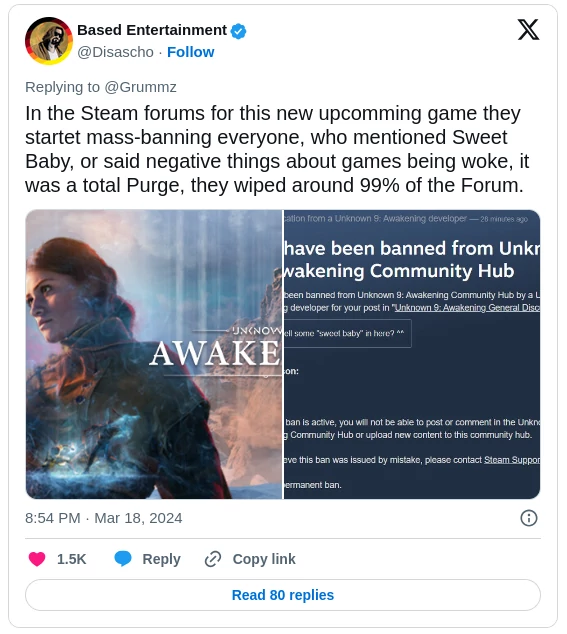Click the chain link copy icon
The height and width of the screenshot is (634, 567).
[213, 559]
